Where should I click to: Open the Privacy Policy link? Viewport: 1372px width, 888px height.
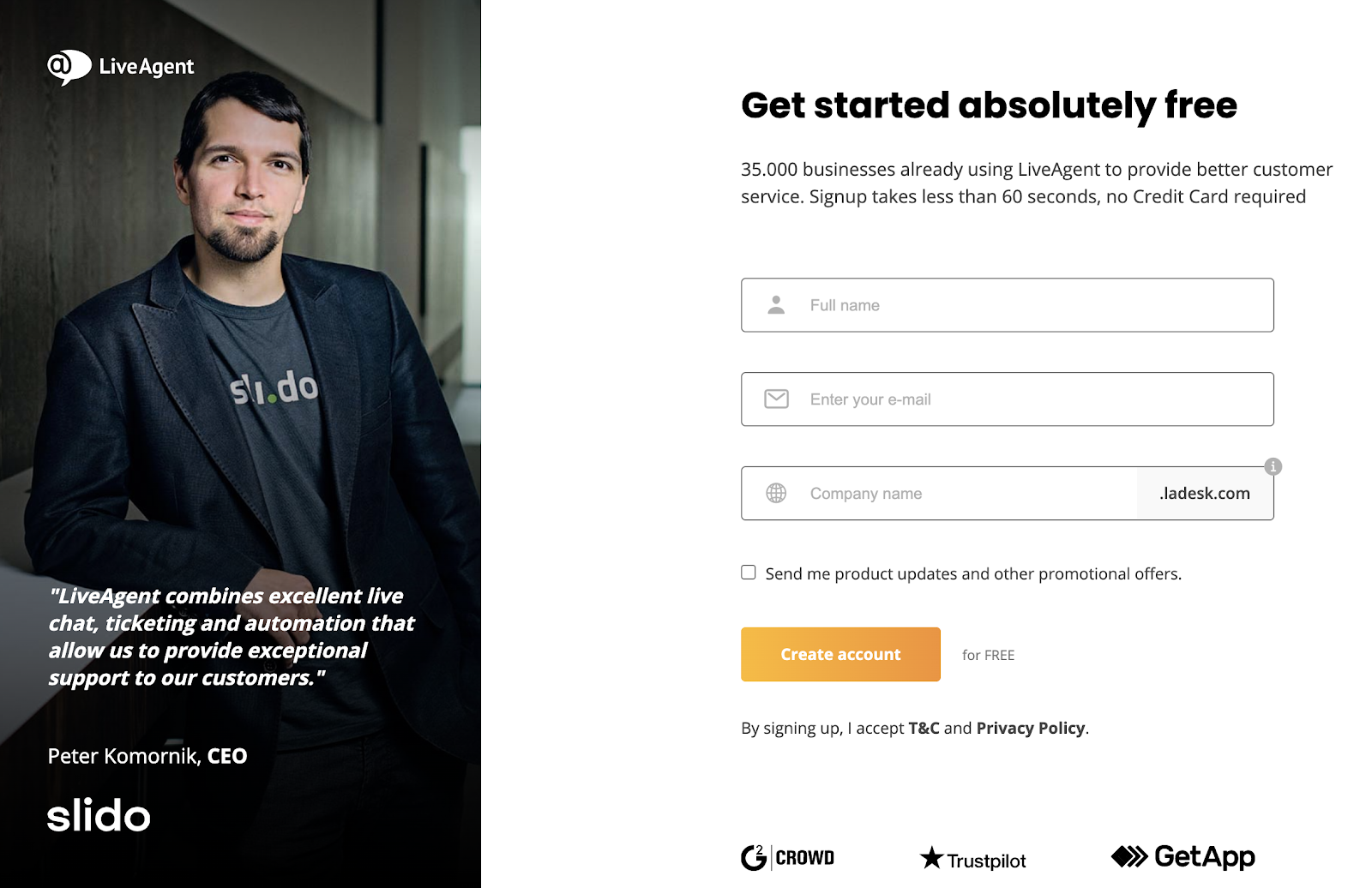pos(1031,729)
